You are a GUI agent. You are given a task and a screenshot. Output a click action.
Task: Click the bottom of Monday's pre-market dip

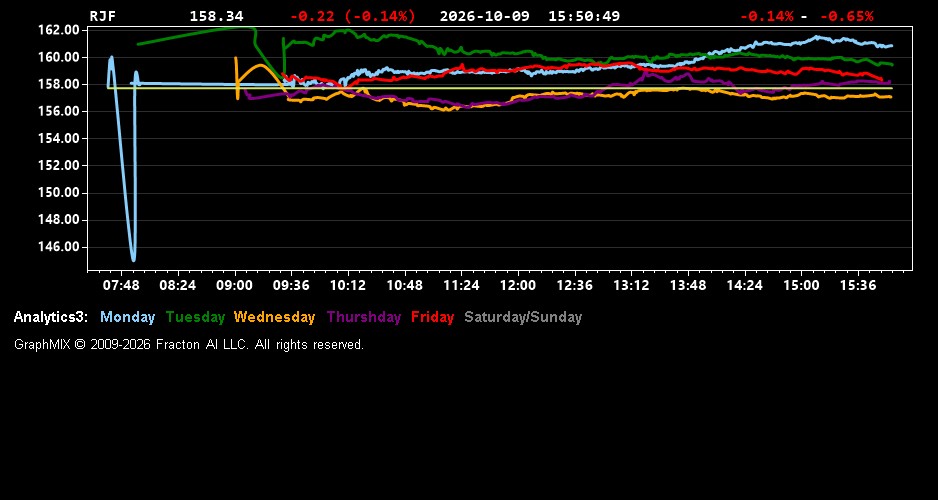133,260
